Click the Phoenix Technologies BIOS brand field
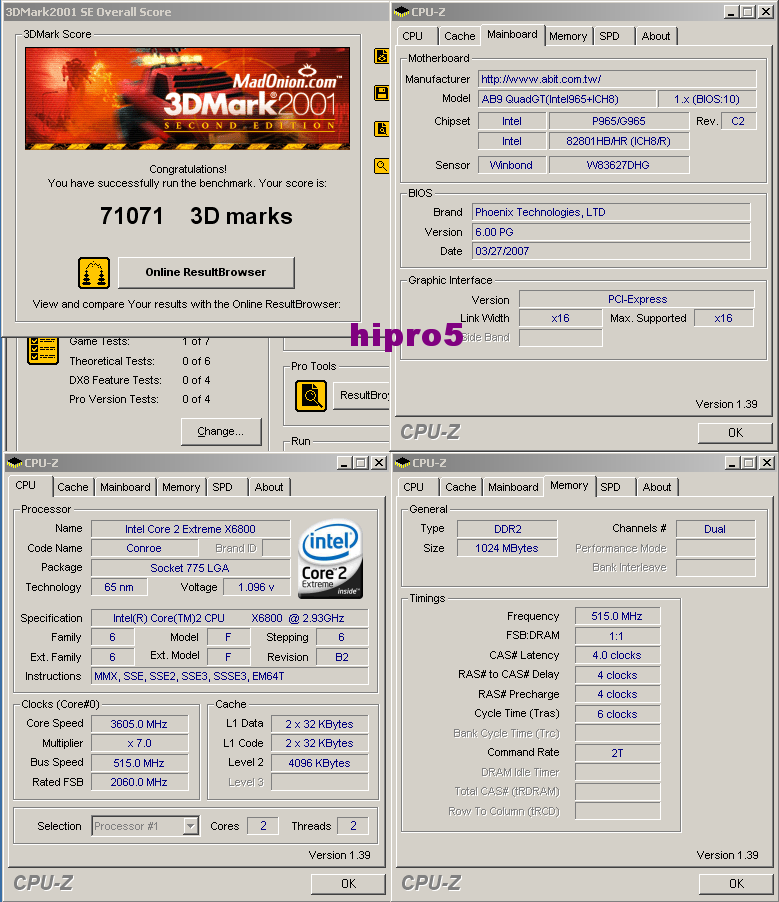 [611, 212]
